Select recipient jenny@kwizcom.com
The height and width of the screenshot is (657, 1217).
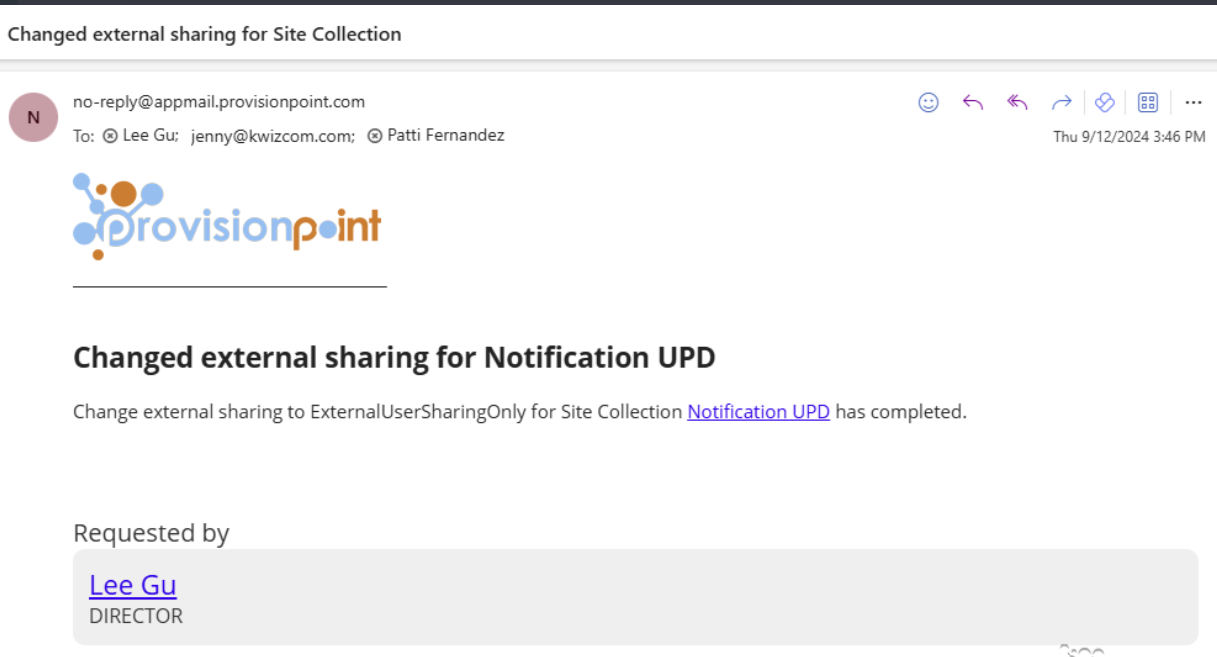click(271, 136)
